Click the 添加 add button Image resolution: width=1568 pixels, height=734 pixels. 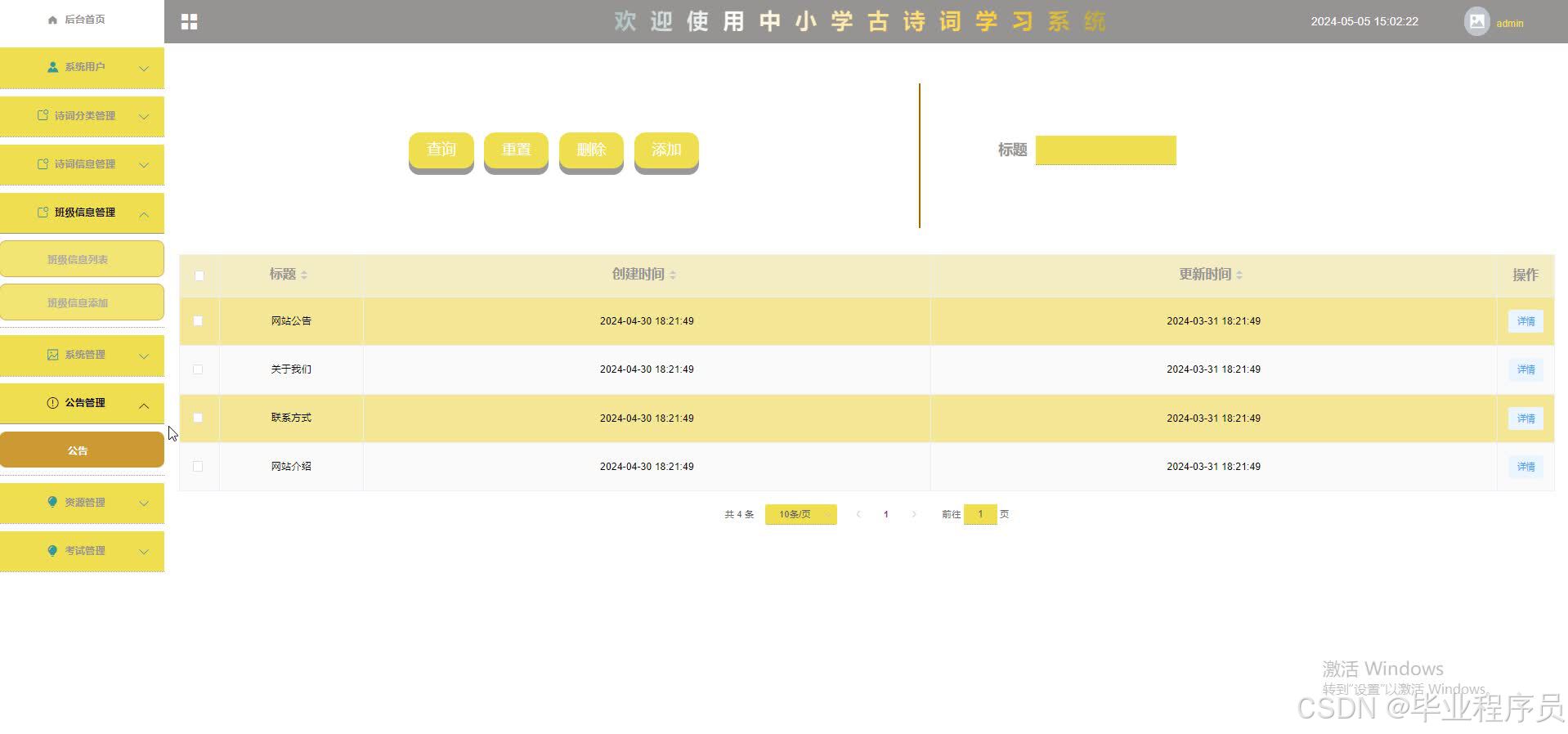coord(666,151)
